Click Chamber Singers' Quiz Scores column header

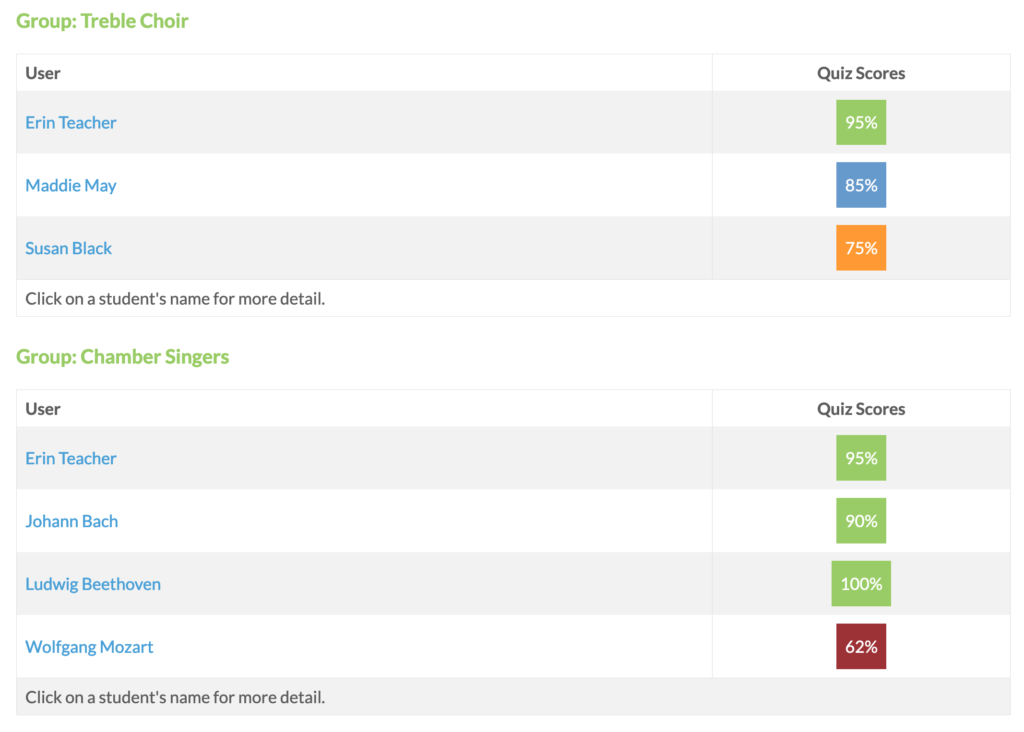click(861, 409)
